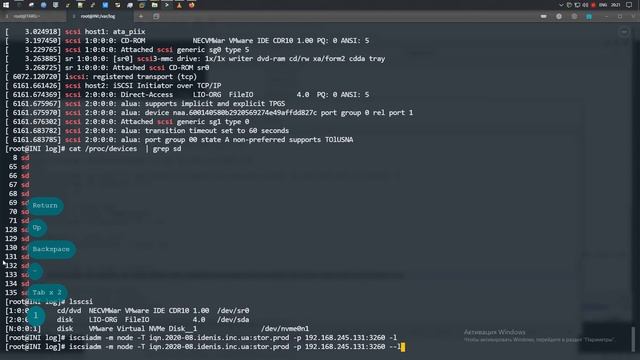Click the '/dev/sr0' device path

coord(233,311)
